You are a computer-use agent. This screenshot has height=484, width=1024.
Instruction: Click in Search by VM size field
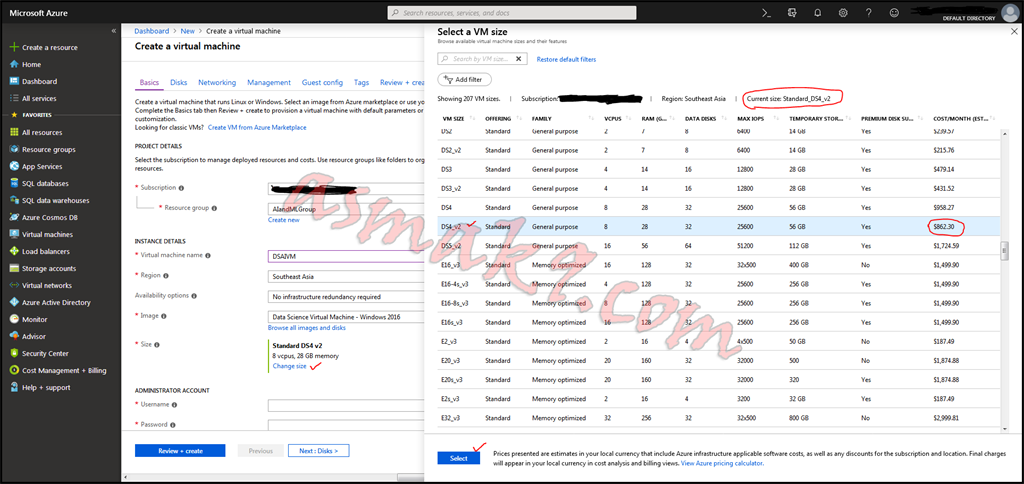point(480,59)
